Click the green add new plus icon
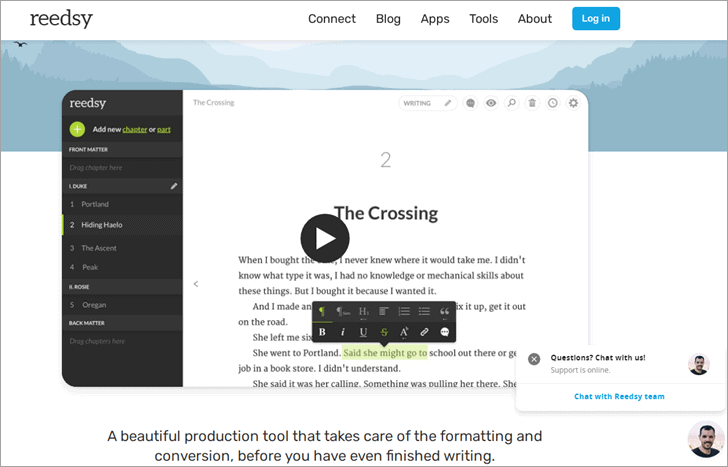728x467 pixels. click(77, 129)
